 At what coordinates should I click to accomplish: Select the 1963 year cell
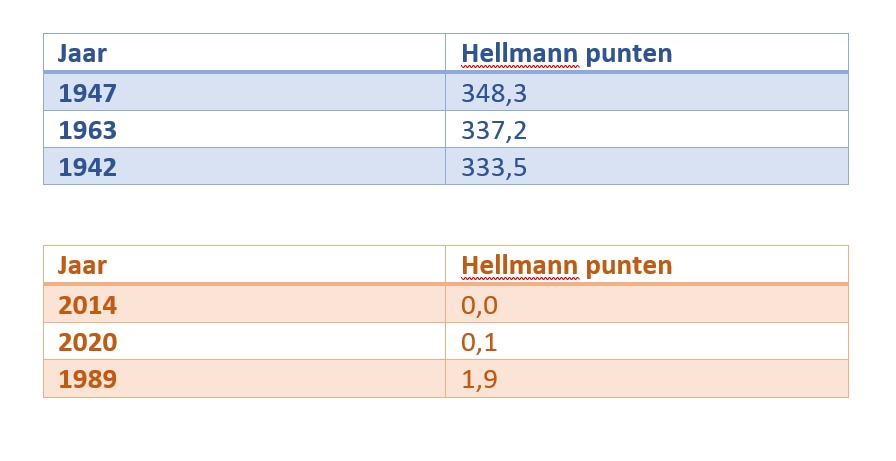point(88,130)
